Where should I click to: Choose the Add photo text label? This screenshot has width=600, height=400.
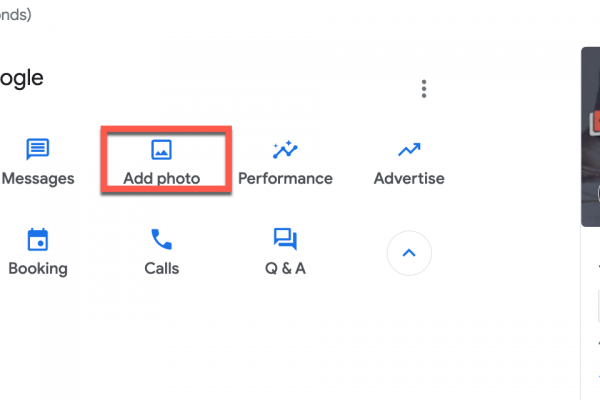161,179
